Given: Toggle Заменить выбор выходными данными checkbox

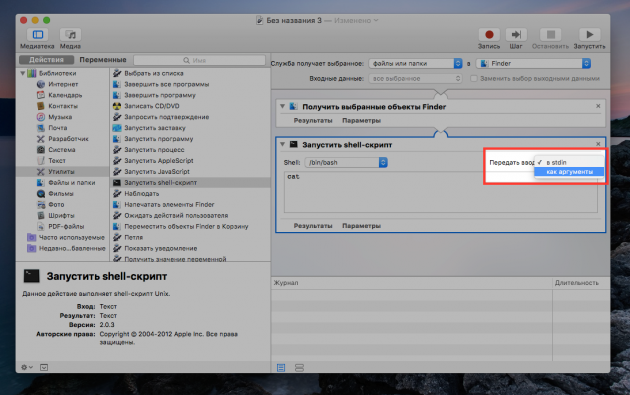Looking at the screenshot, I should click(474, 79).
